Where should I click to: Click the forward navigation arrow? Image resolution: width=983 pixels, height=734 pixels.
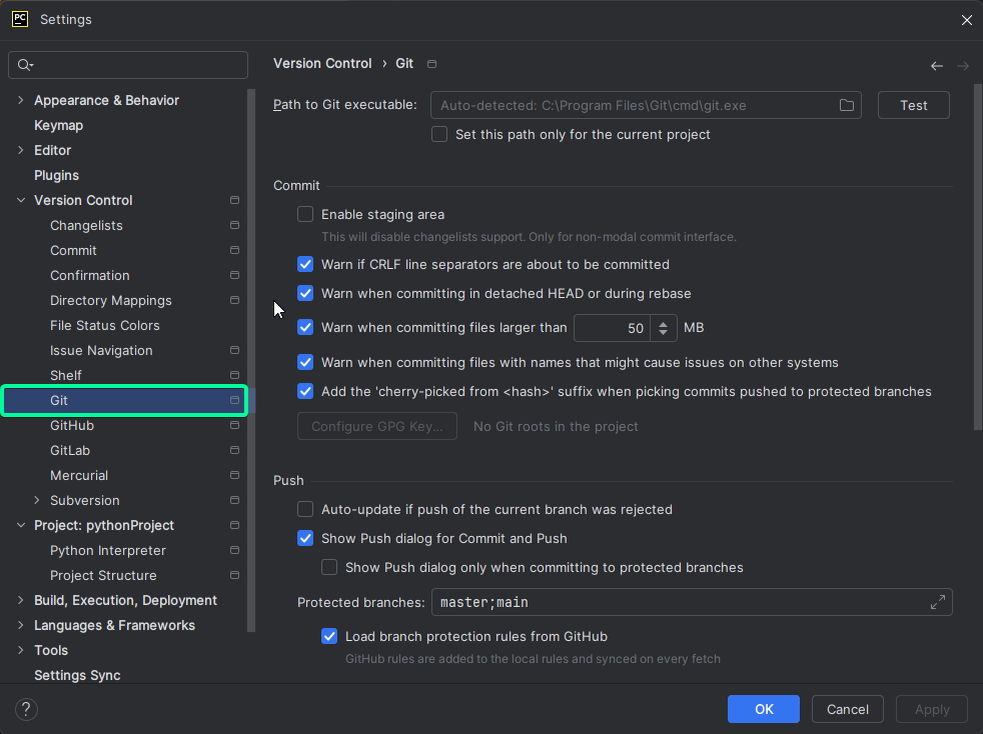click(961, 65)
